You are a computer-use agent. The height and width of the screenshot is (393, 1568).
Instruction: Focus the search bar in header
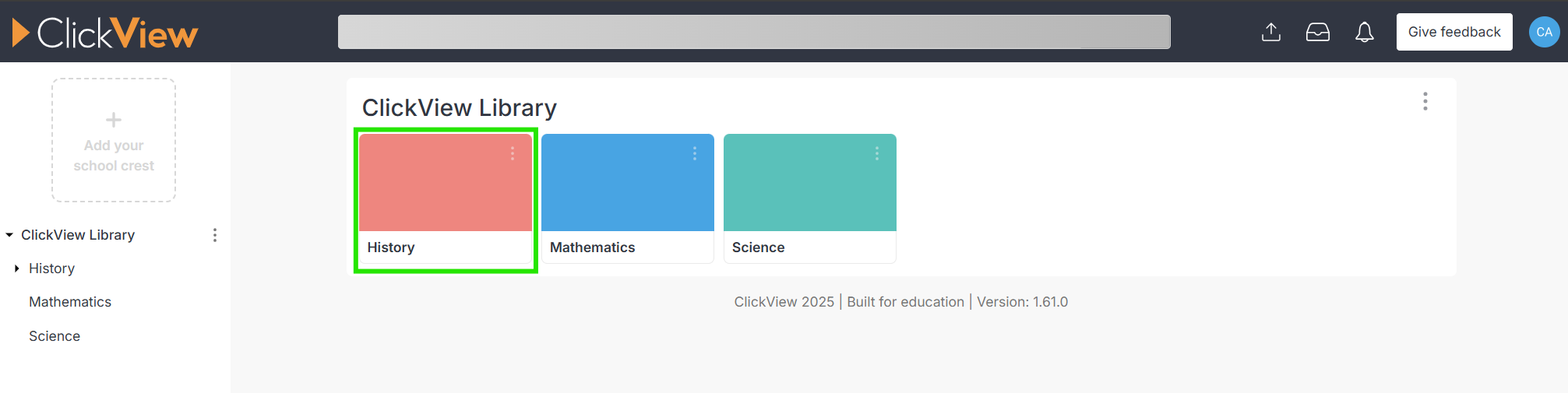[x=754, y=32]
